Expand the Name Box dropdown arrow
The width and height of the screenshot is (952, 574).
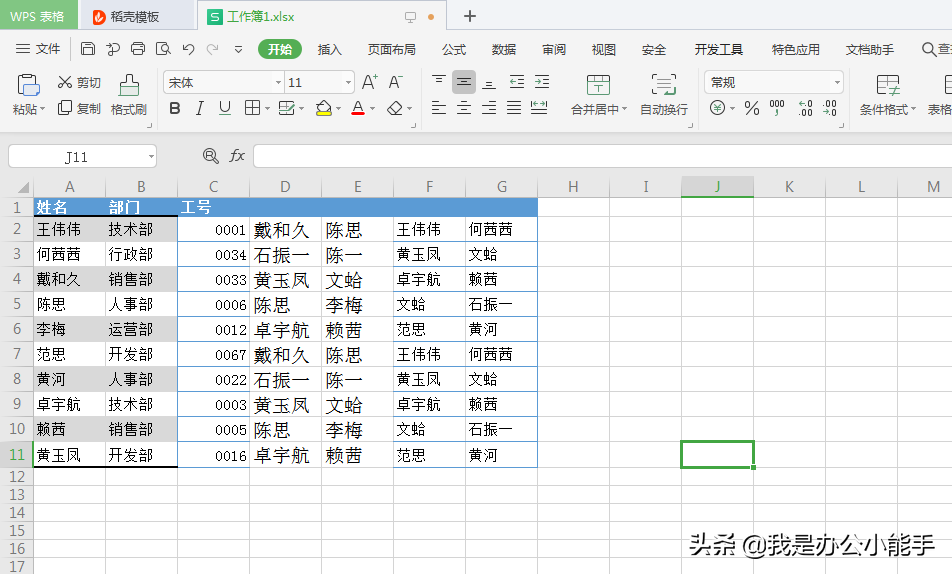(x=150, y=157)
